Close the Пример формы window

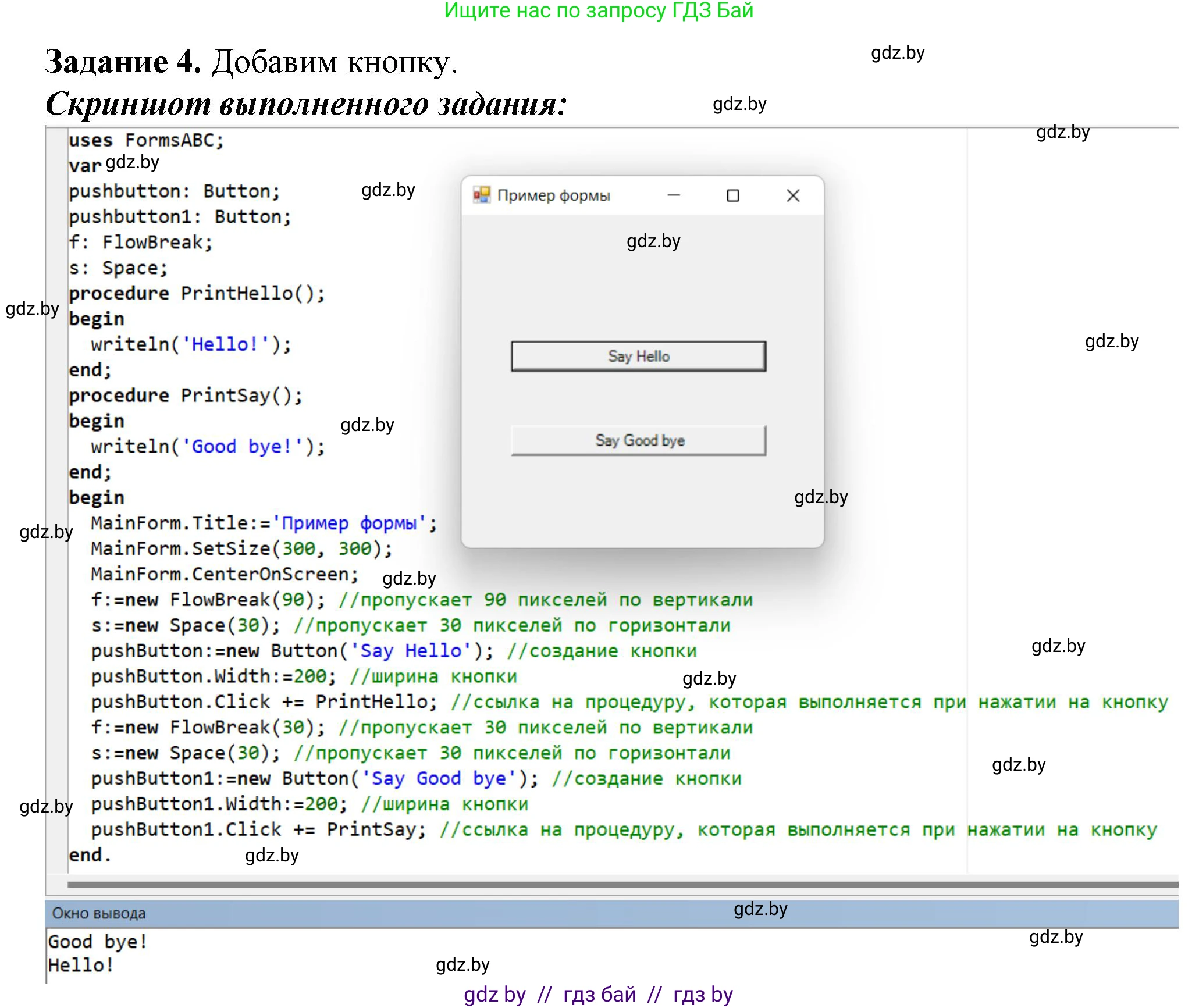pyautogui.click(x=792, y=195)
